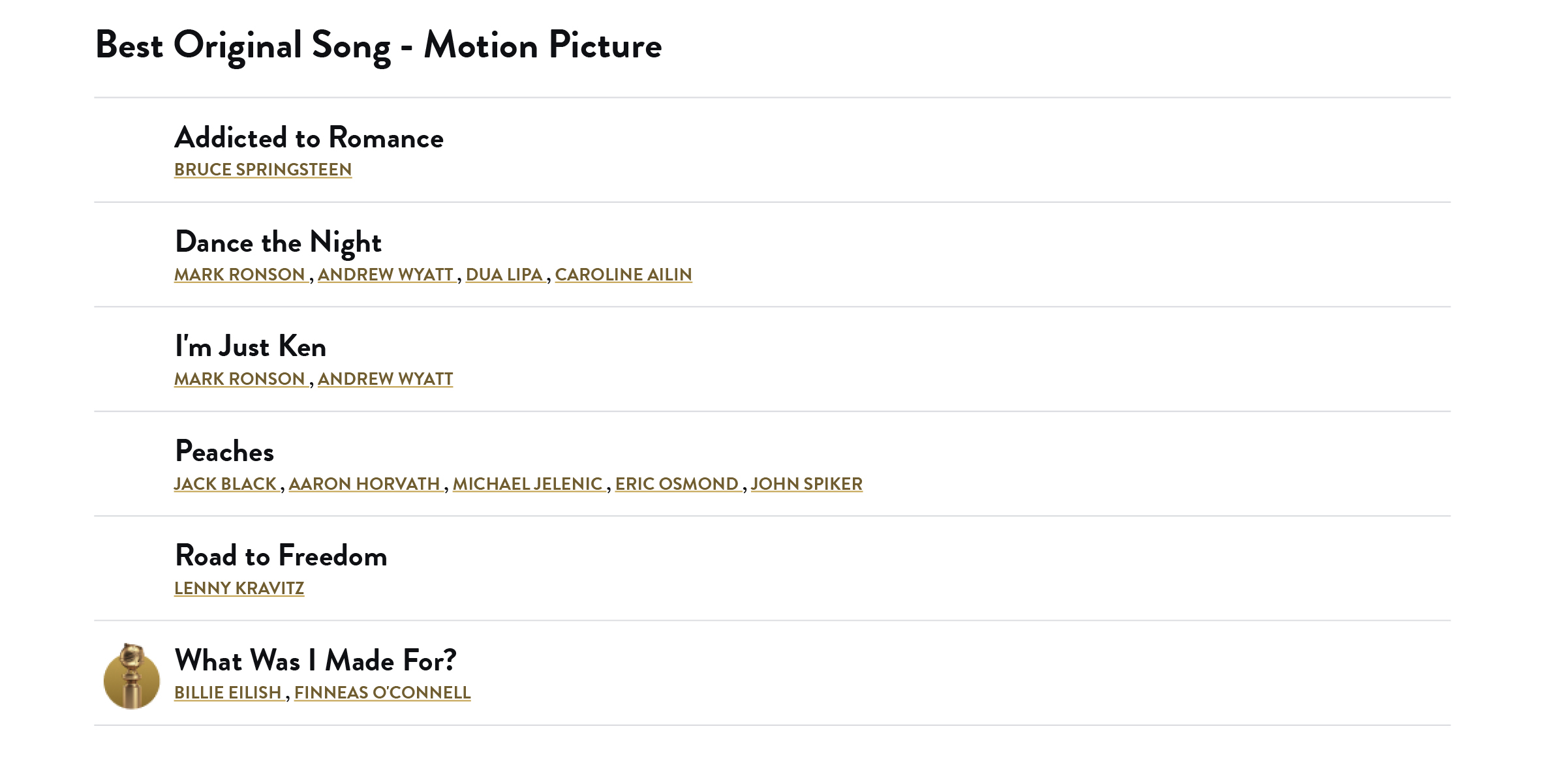
Task: Open the Lenny Kravitz nominee link
Action: click(x=239, y=588)
